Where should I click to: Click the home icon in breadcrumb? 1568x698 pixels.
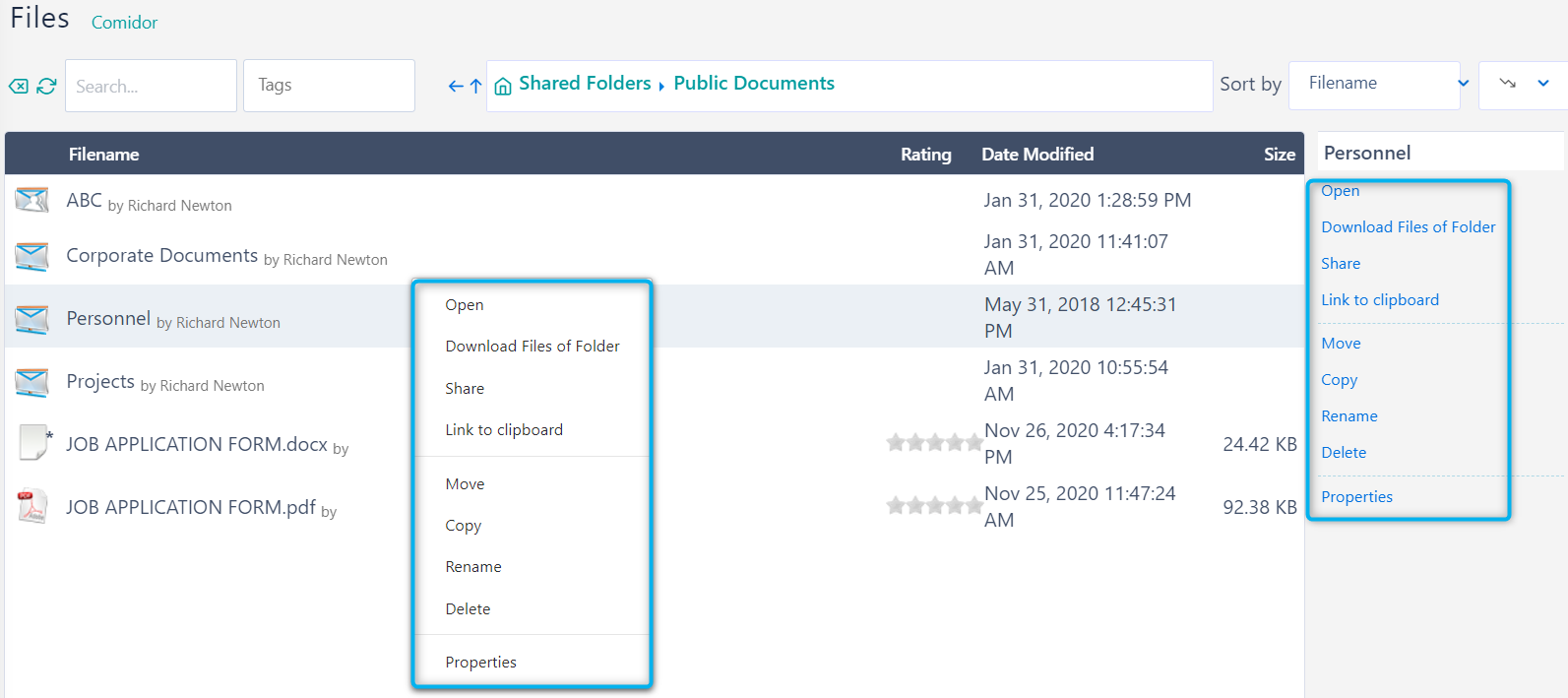pyautogui.click(x=502, y=87)
